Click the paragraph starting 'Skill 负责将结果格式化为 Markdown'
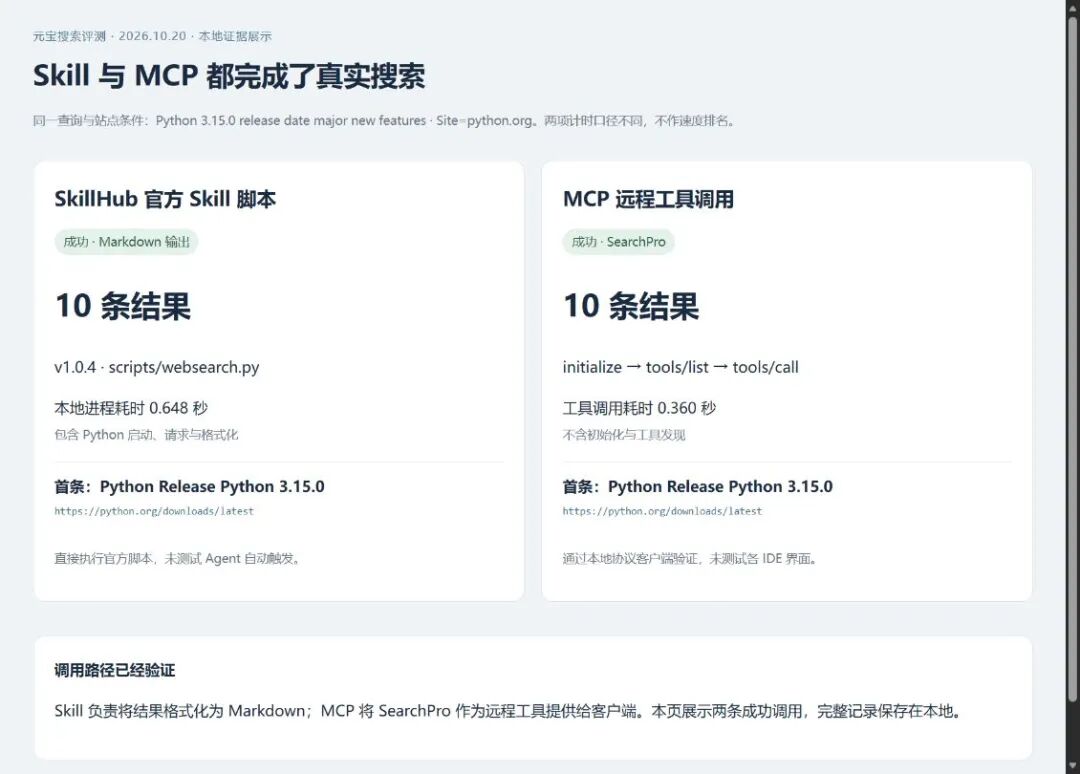This screenshot has height=774, width=1080. click(x=508, y=711)
